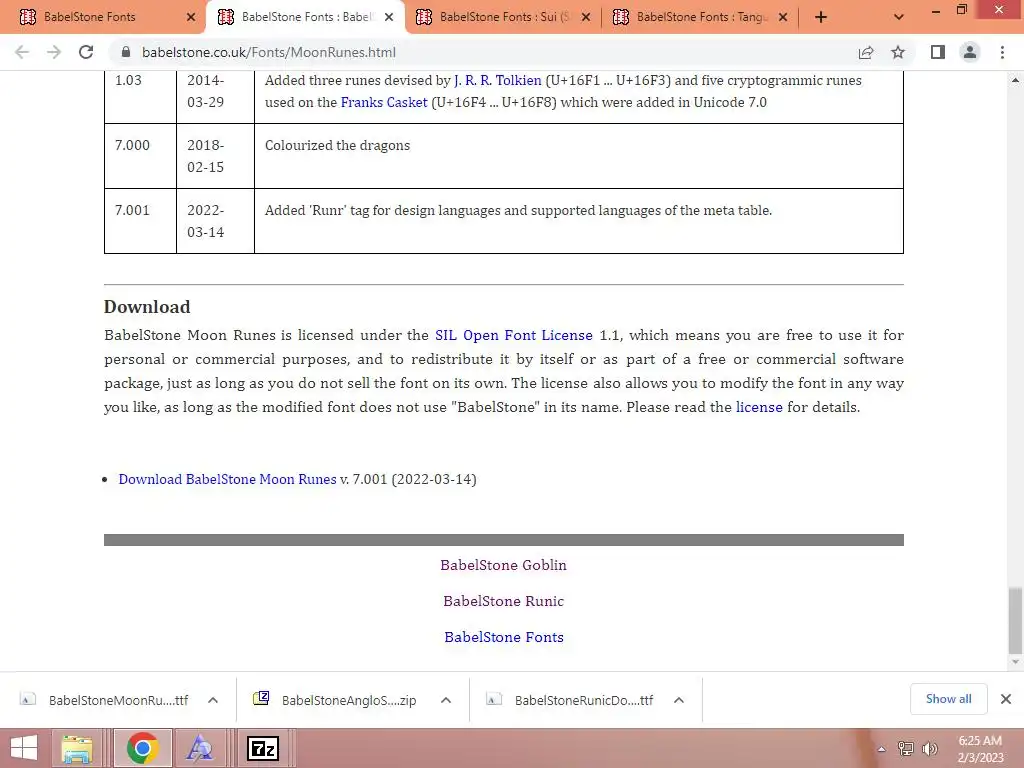The image size is (1024, 768).
Task: Open File Explorer from taskbar
Action: [76, 748]
